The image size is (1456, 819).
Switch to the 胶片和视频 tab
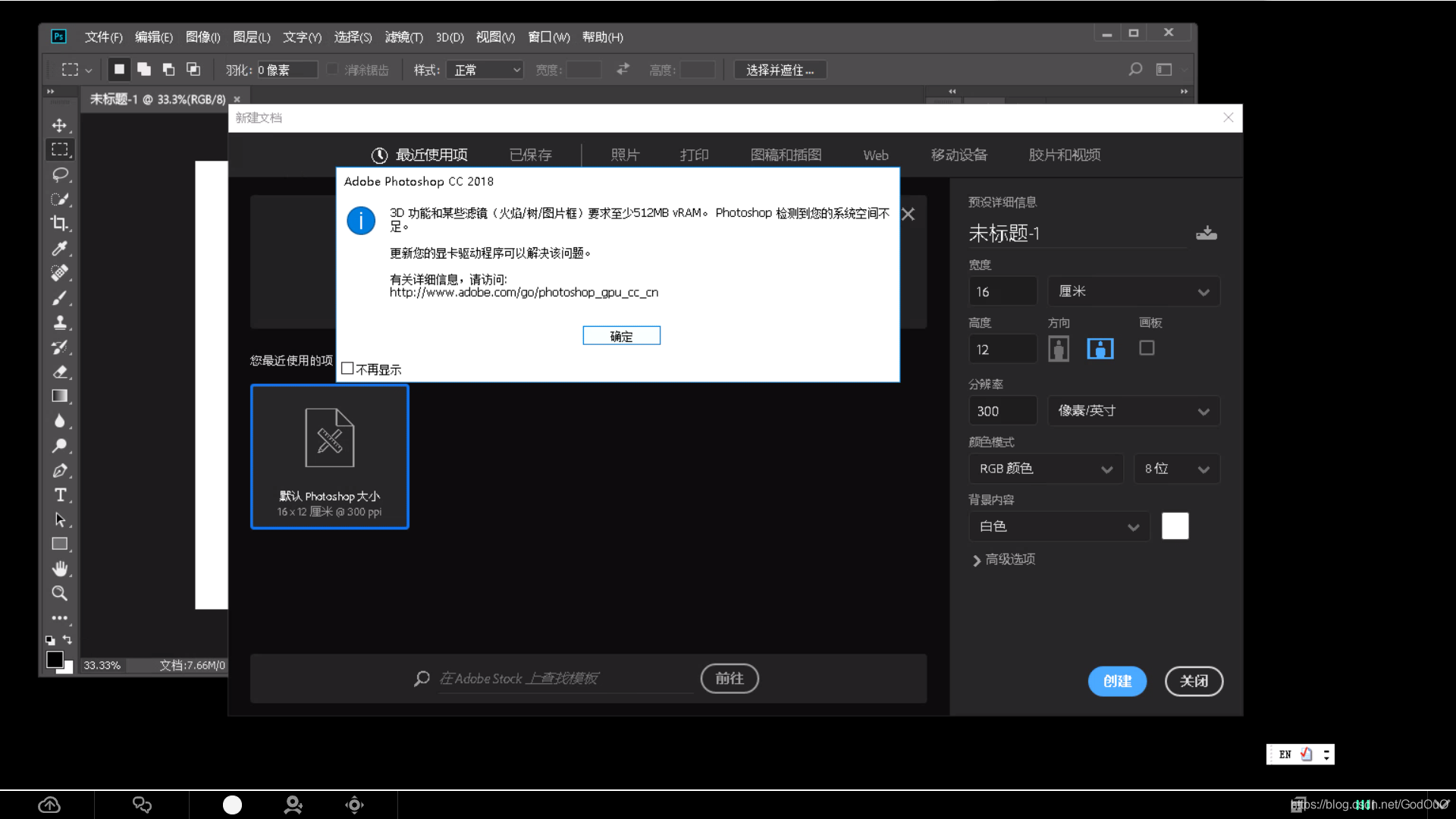pos(1065,155)
